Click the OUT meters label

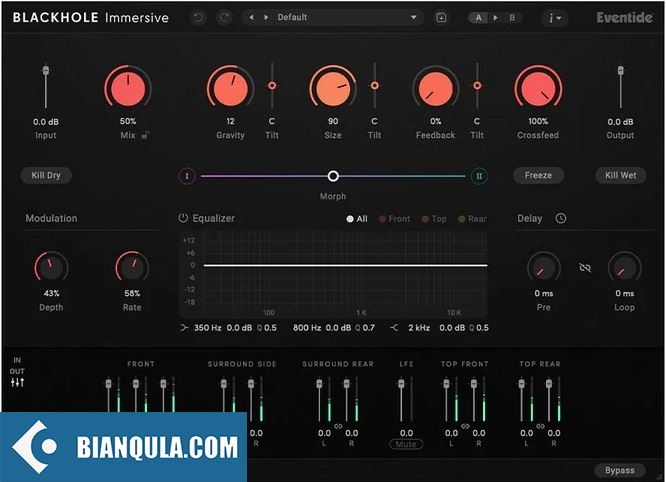[17, 371]
